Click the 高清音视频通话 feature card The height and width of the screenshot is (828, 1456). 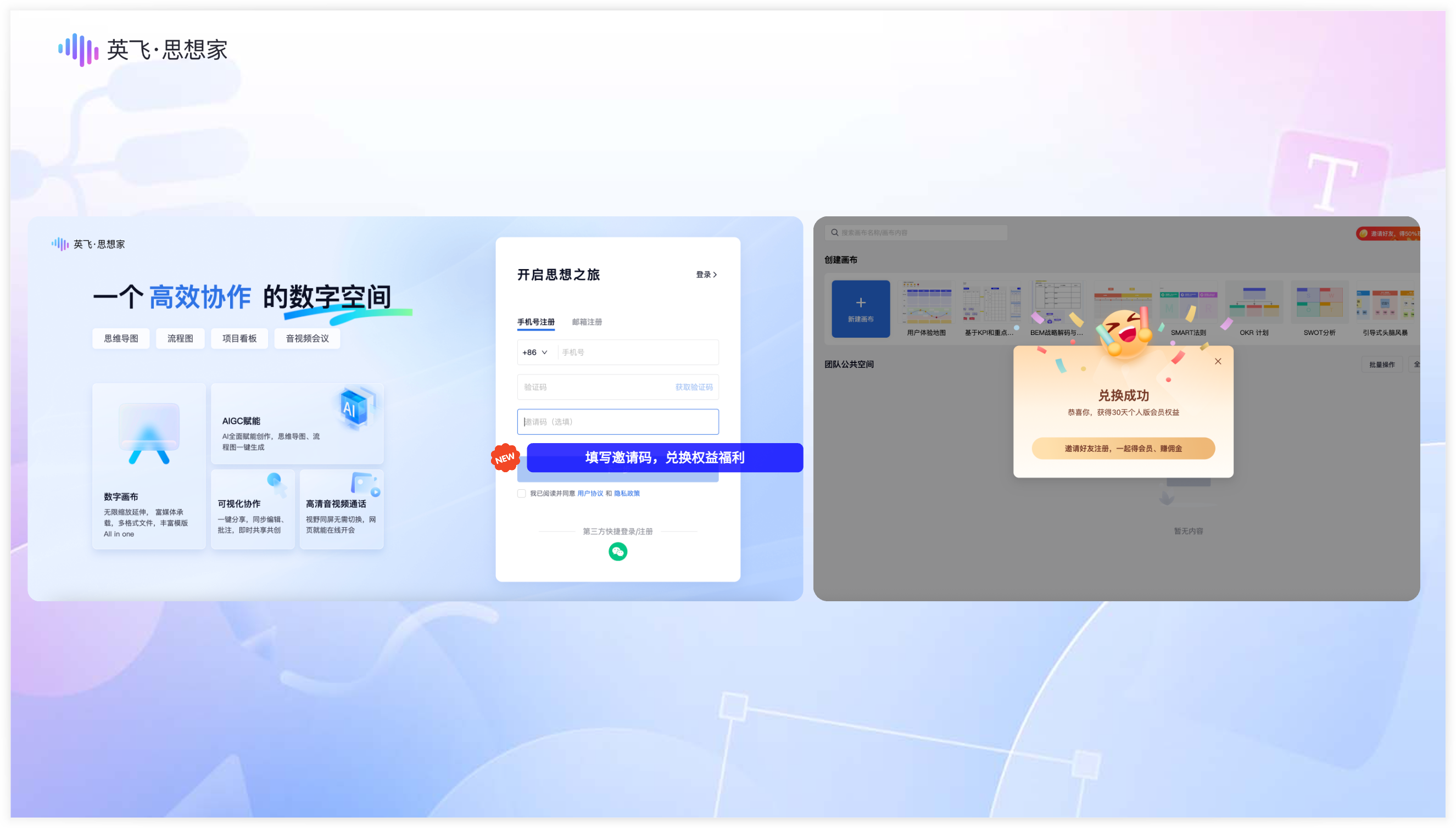point(341,509)
